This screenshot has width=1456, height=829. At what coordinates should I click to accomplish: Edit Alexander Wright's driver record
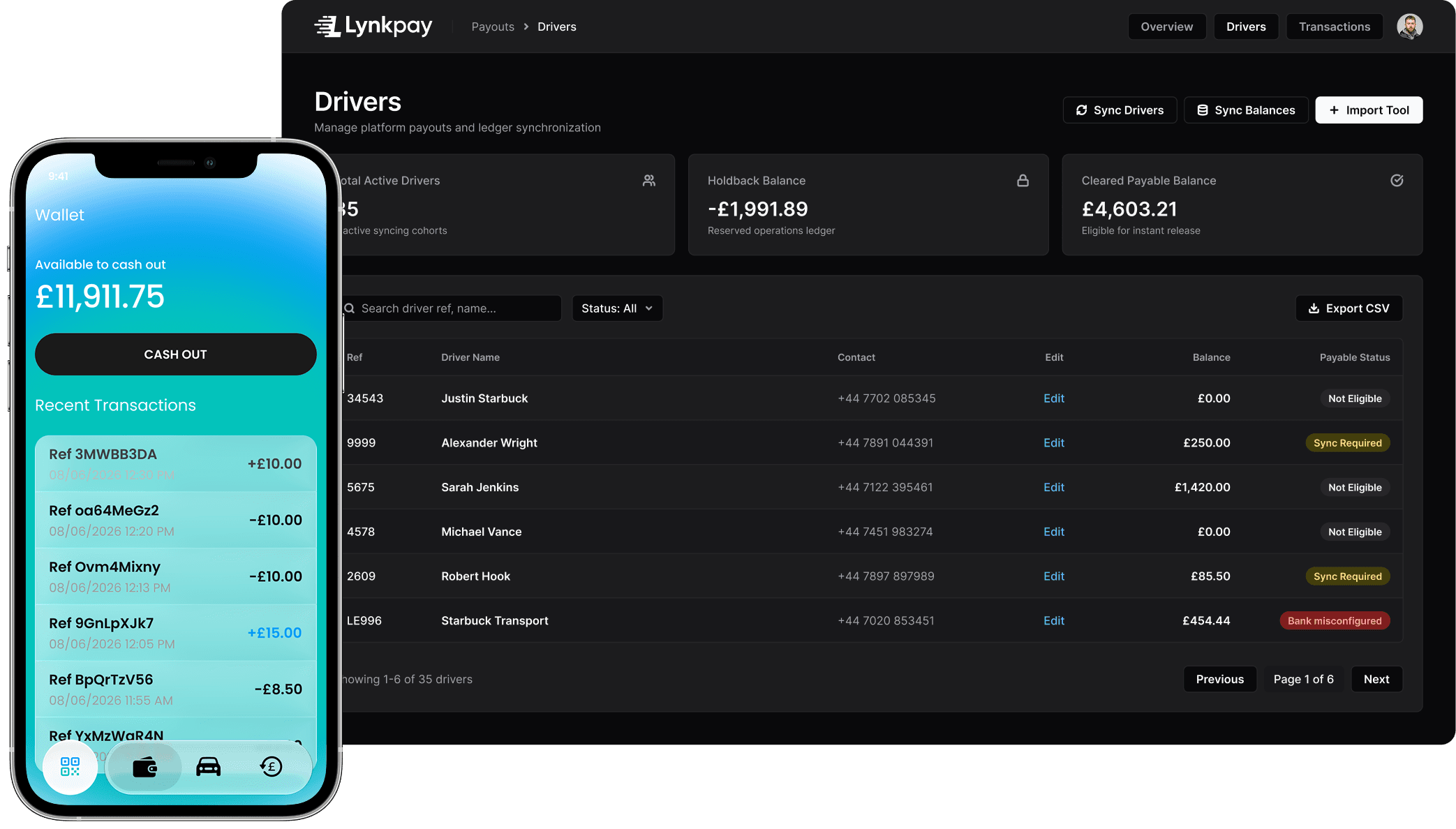pos(1054,443)
